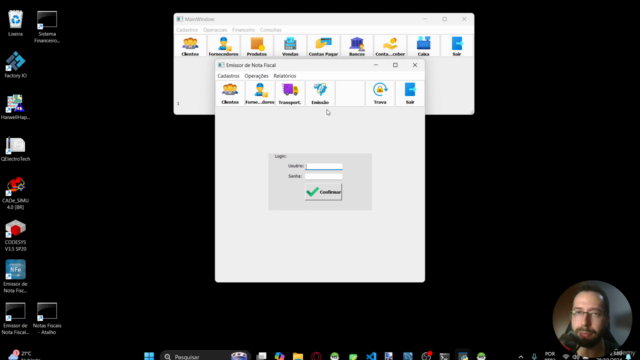Viewport: 640px width, 360px height.
Task: Open Produtos in the MainWindow toolbar
Action: click(x=257, y=46)
